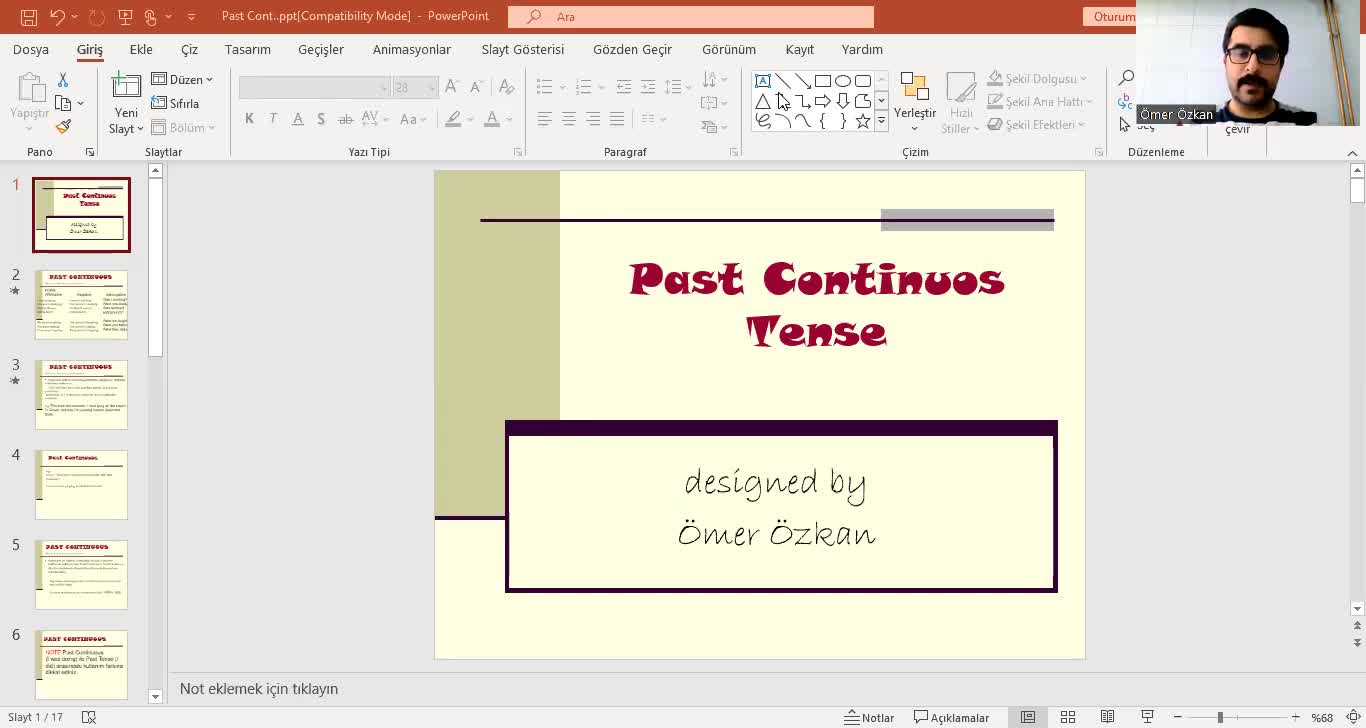Toggle align text left

(x=544, y=119)
